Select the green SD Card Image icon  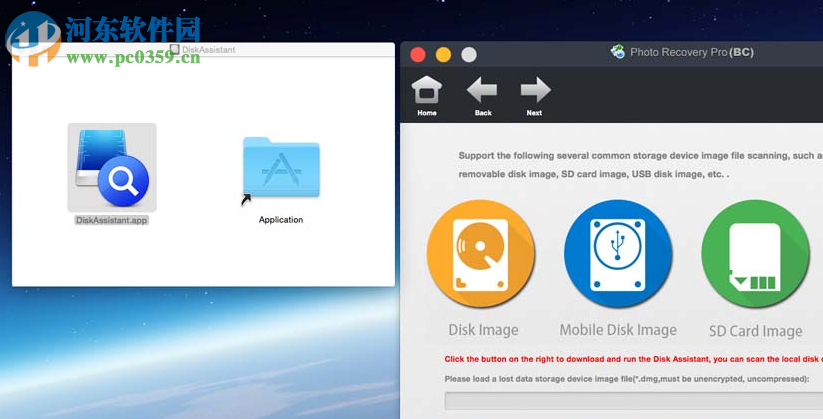tap(755, 254)
